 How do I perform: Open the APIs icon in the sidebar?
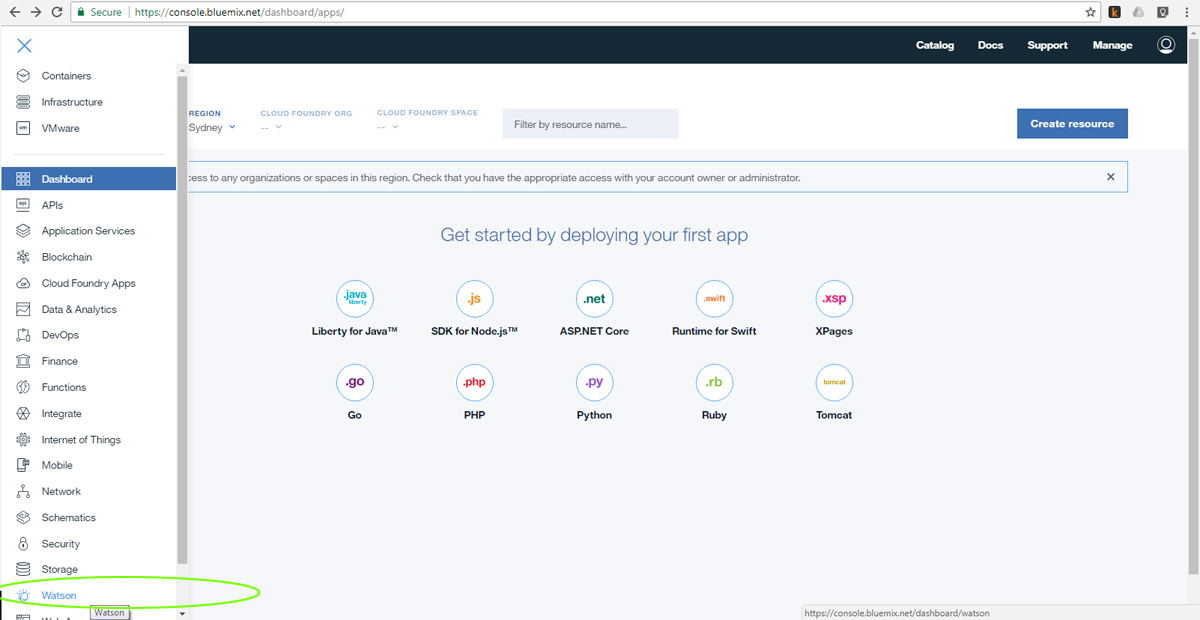click(23, 205)
